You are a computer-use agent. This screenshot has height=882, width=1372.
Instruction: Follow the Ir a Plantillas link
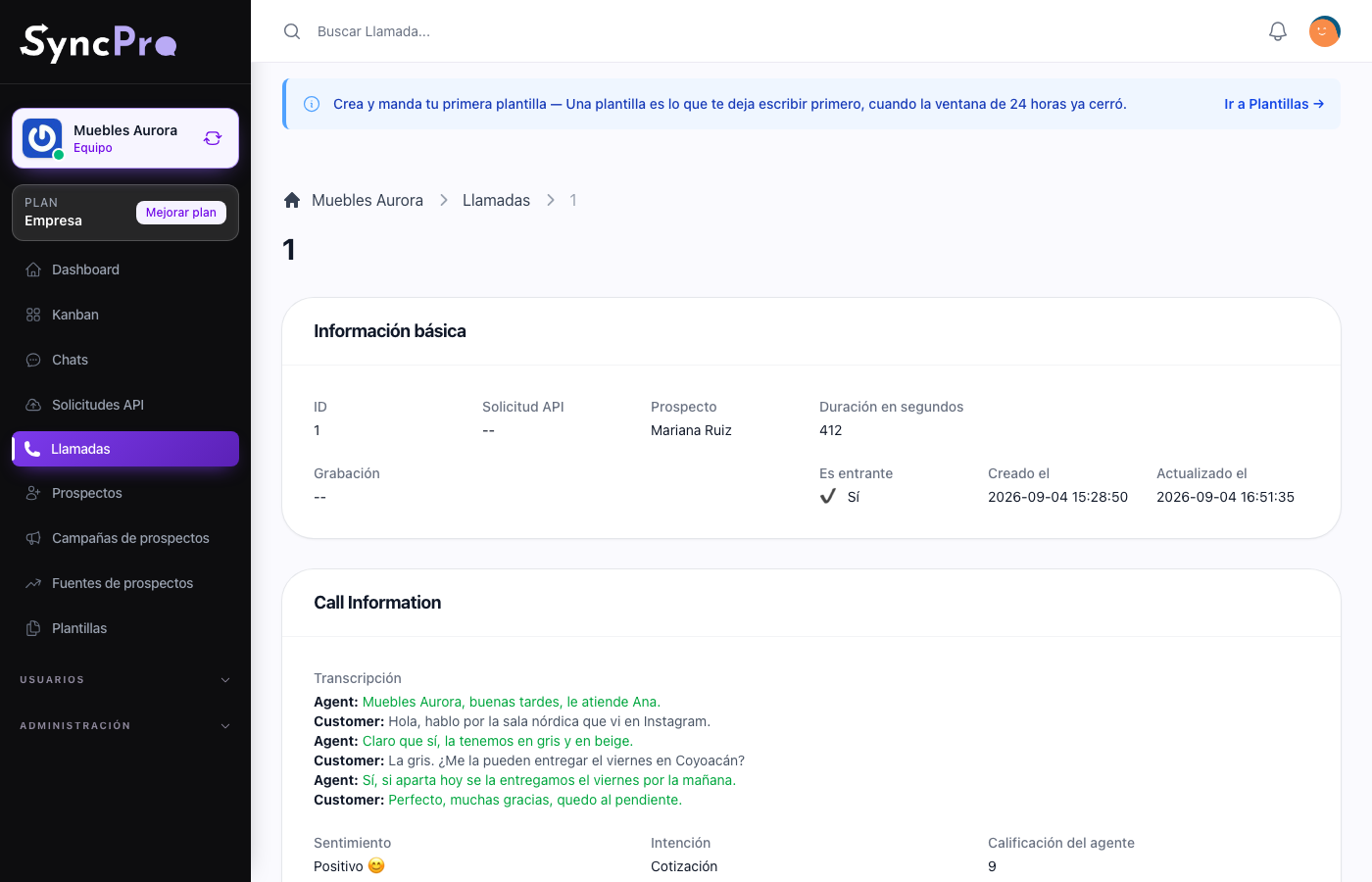pyautogui.click(x=1274, y=104)
